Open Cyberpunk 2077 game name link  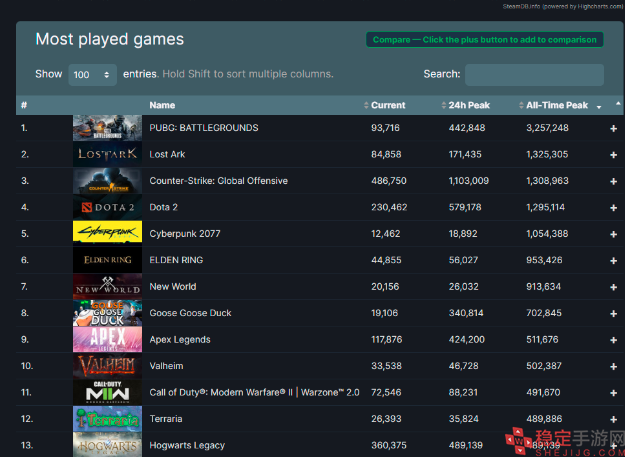pyautogui.click(x=185, y=233)
